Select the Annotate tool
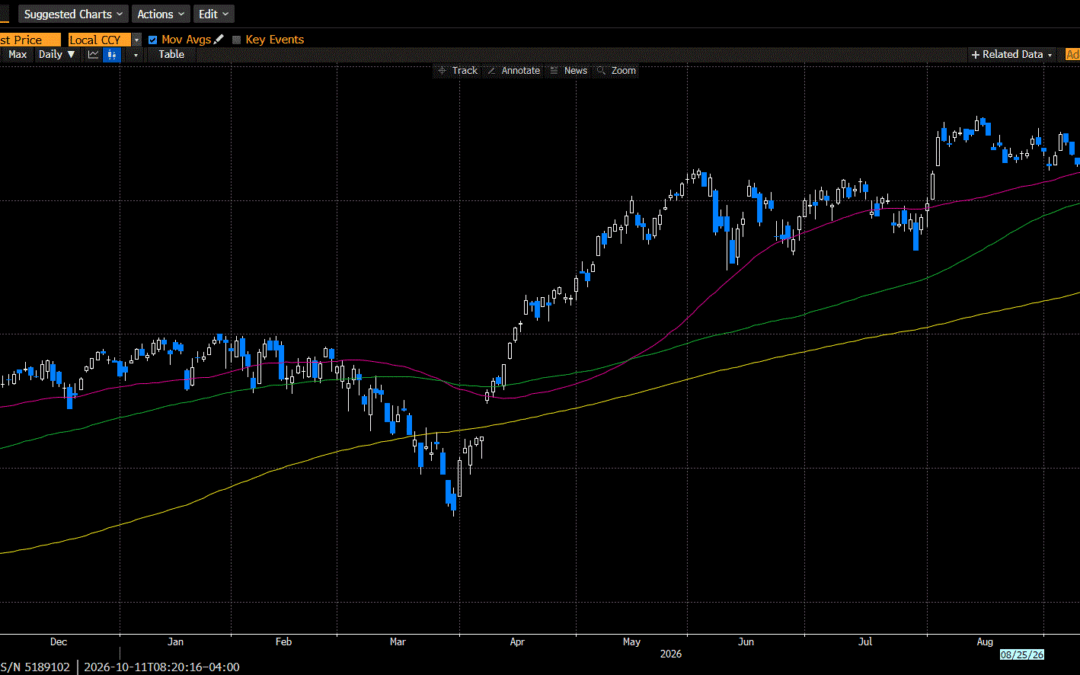This screenshot has width=1080, height=675. pos(514,70)
